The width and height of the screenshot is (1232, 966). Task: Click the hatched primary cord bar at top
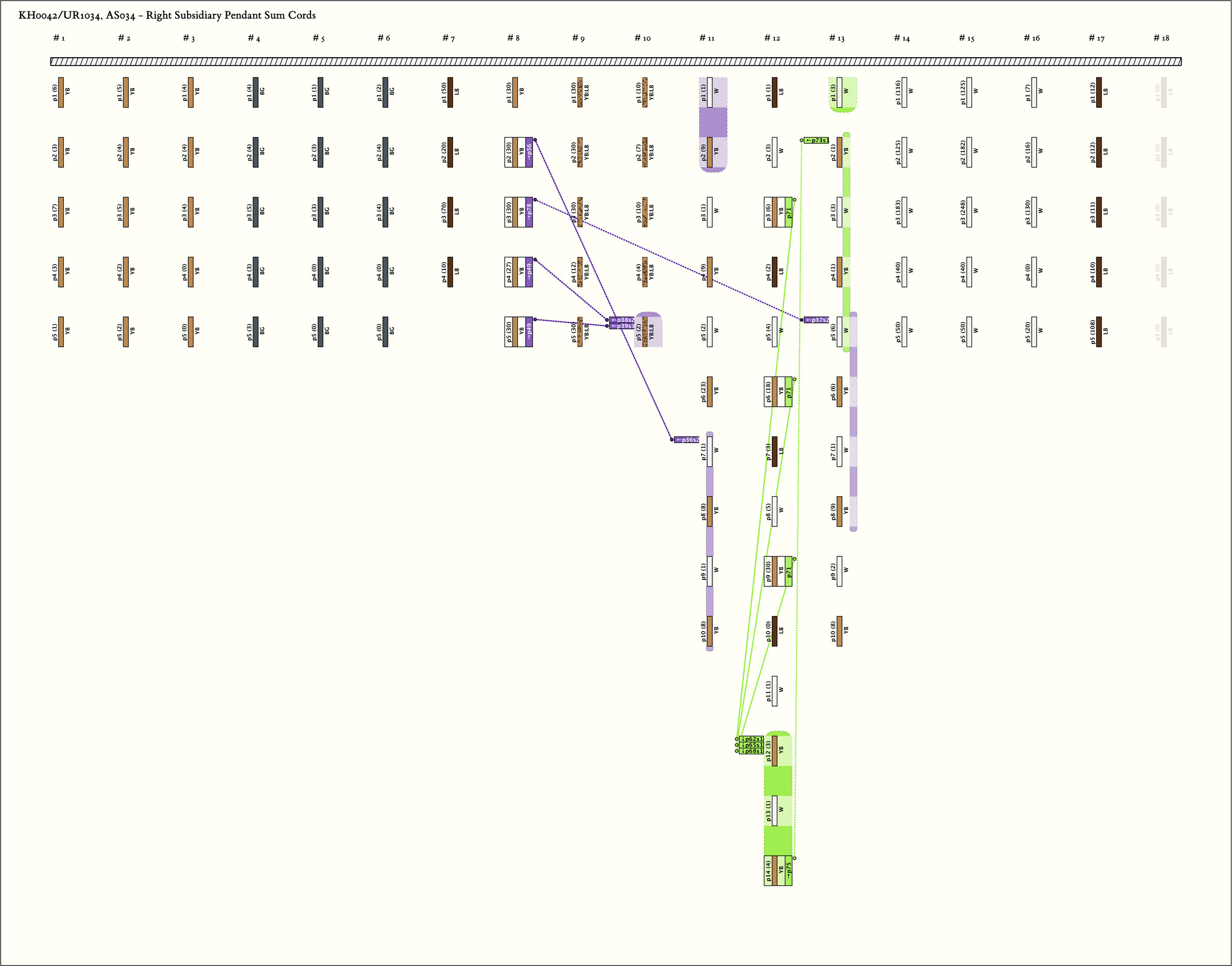click(615, 61)
